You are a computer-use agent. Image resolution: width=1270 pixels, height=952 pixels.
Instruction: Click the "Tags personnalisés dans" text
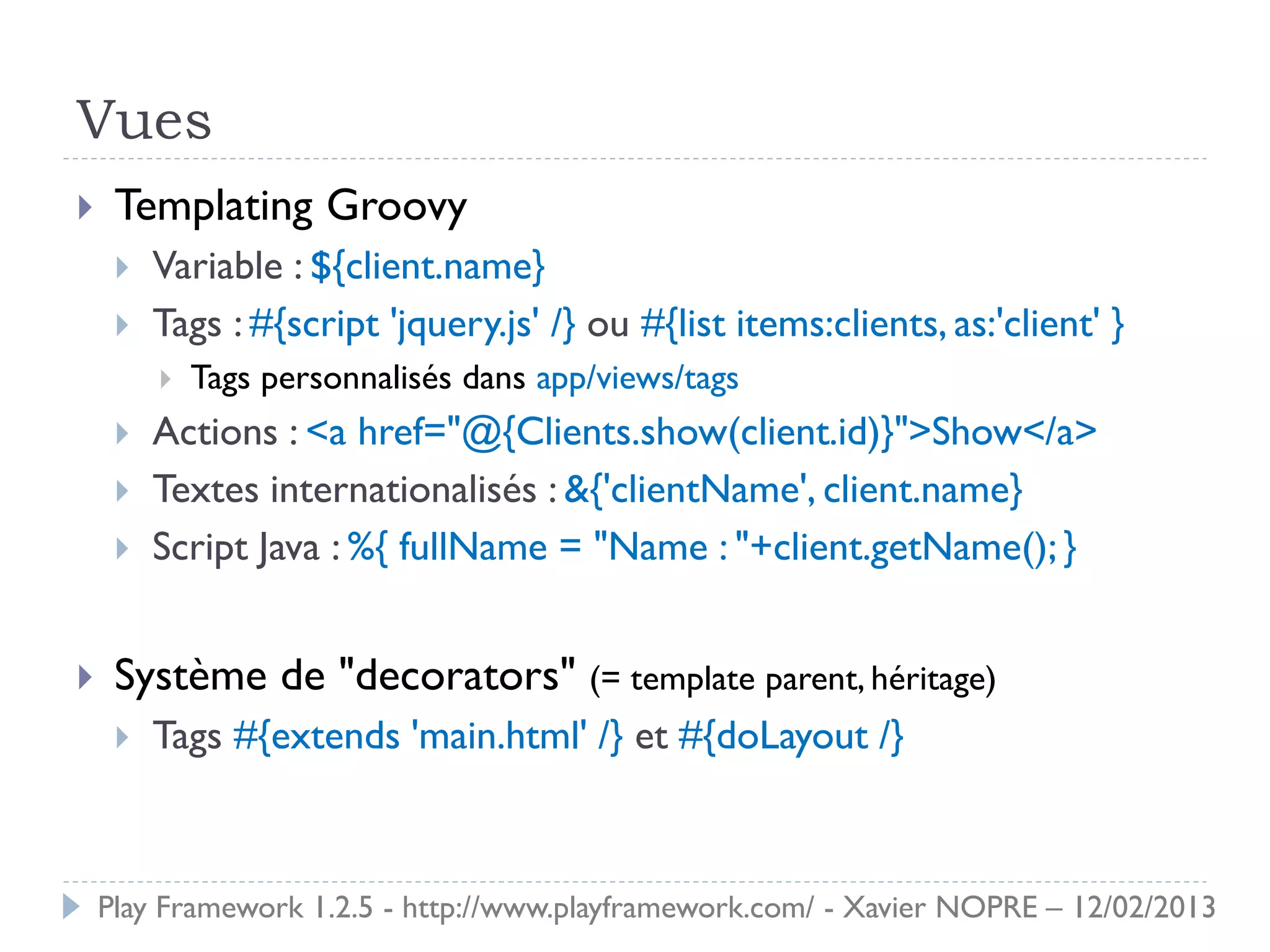(x=358, y=379)
